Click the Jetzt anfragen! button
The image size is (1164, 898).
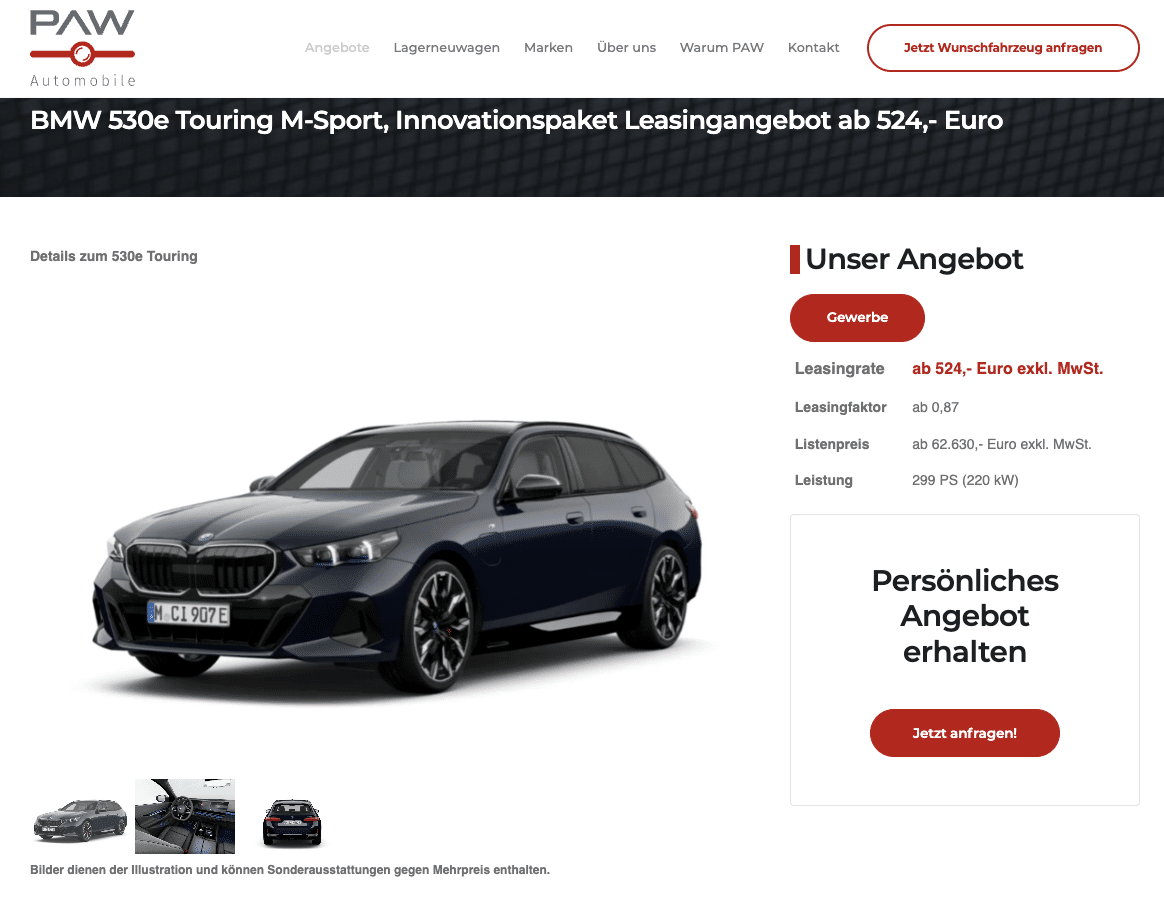tap(964, 733)
